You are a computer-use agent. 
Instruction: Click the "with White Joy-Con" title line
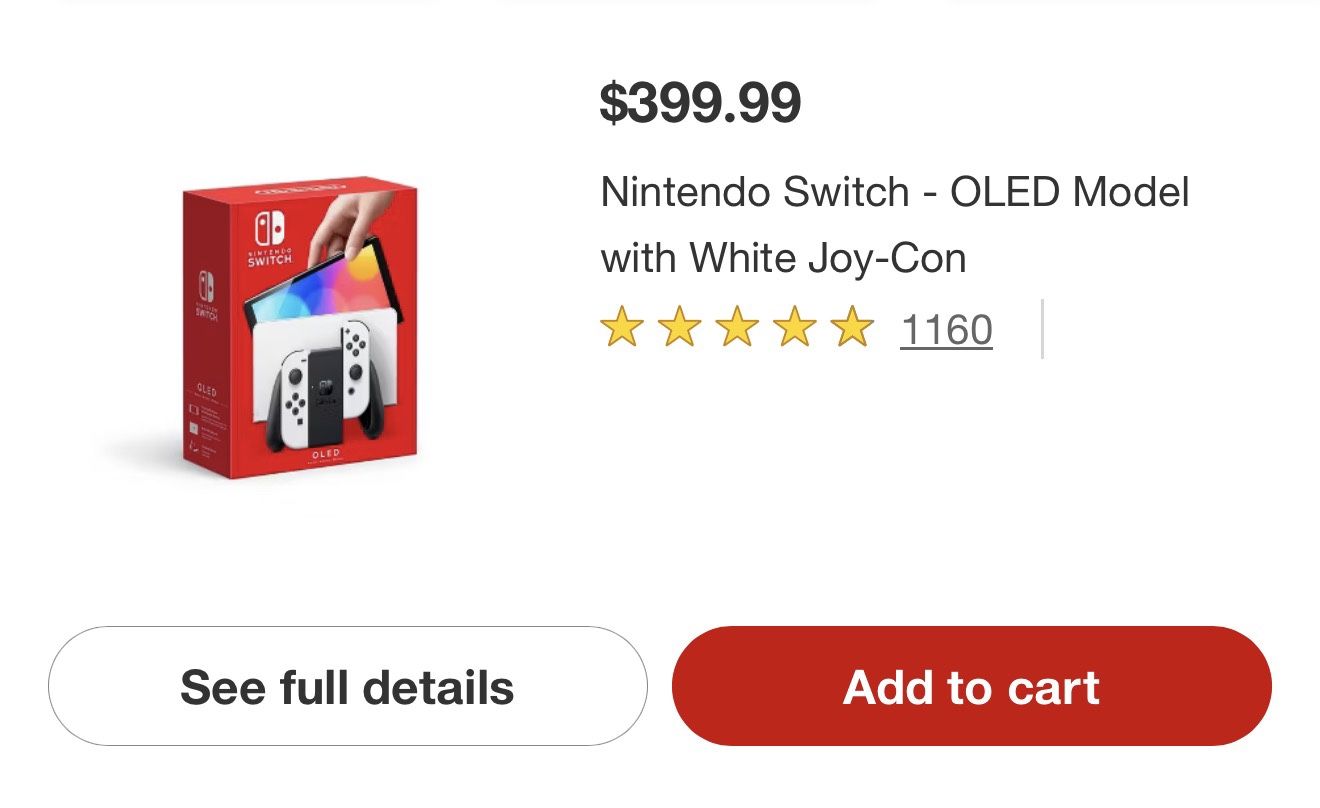coord(783,257)
